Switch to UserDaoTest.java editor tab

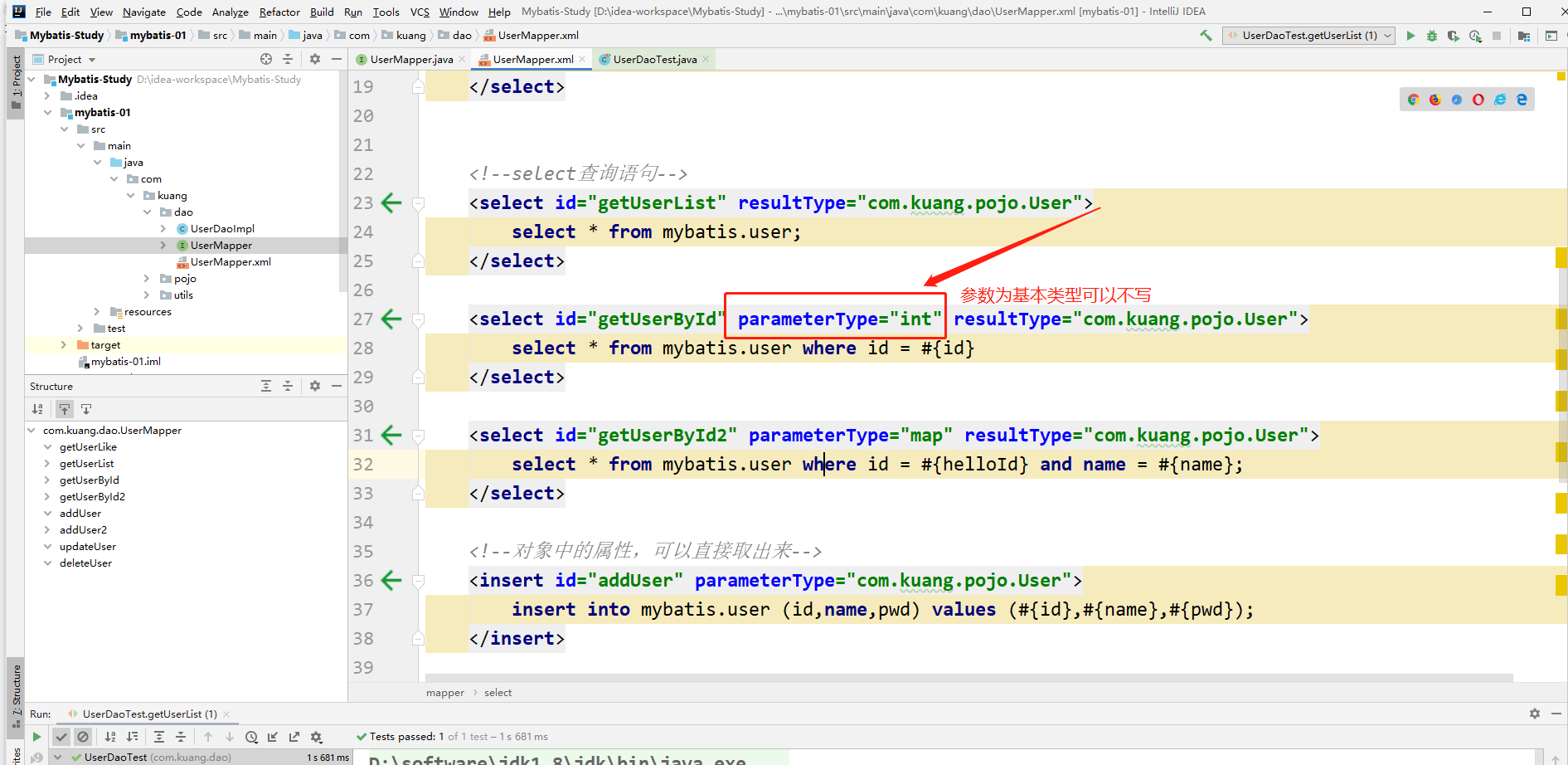coord(654,59)
